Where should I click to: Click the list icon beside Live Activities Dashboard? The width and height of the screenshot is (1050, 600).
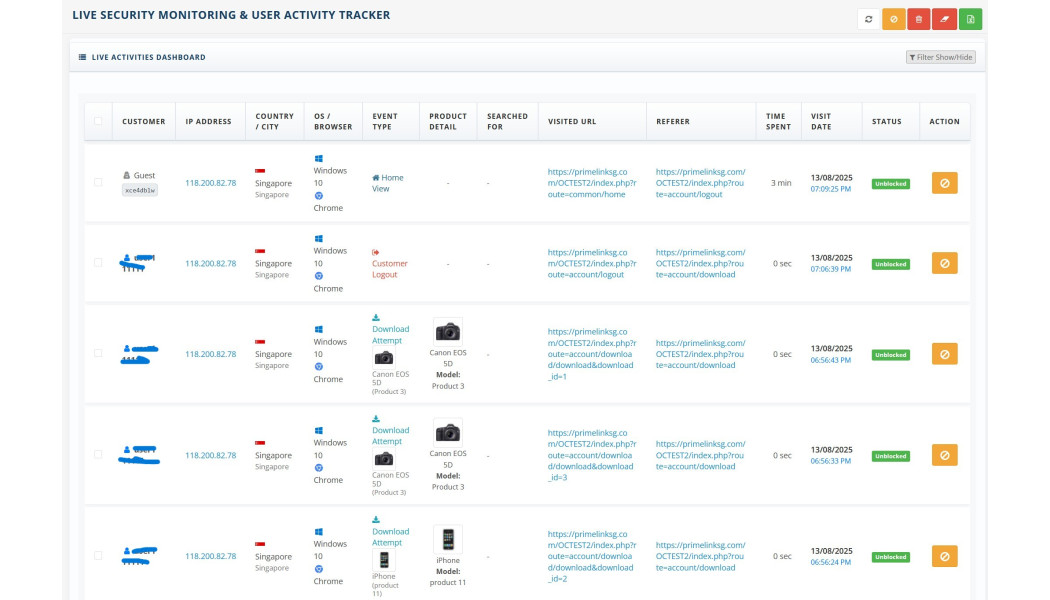(x=82, y=57)
